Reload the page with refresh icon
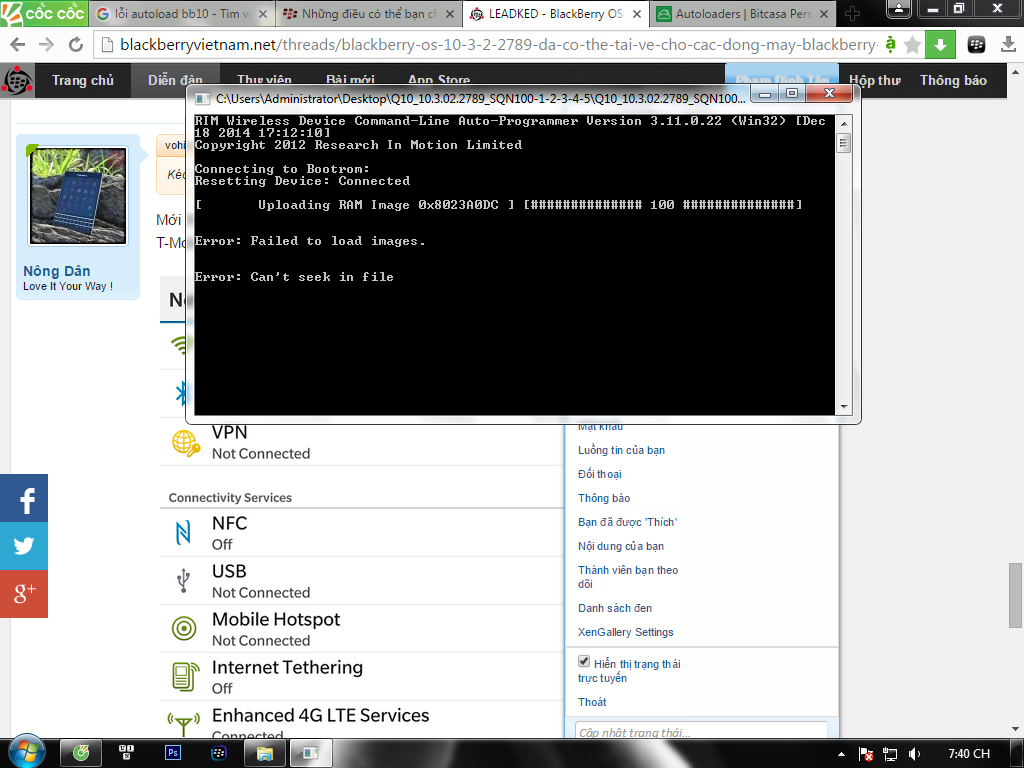Screen dimensions: 1024x768 point(75,45)
